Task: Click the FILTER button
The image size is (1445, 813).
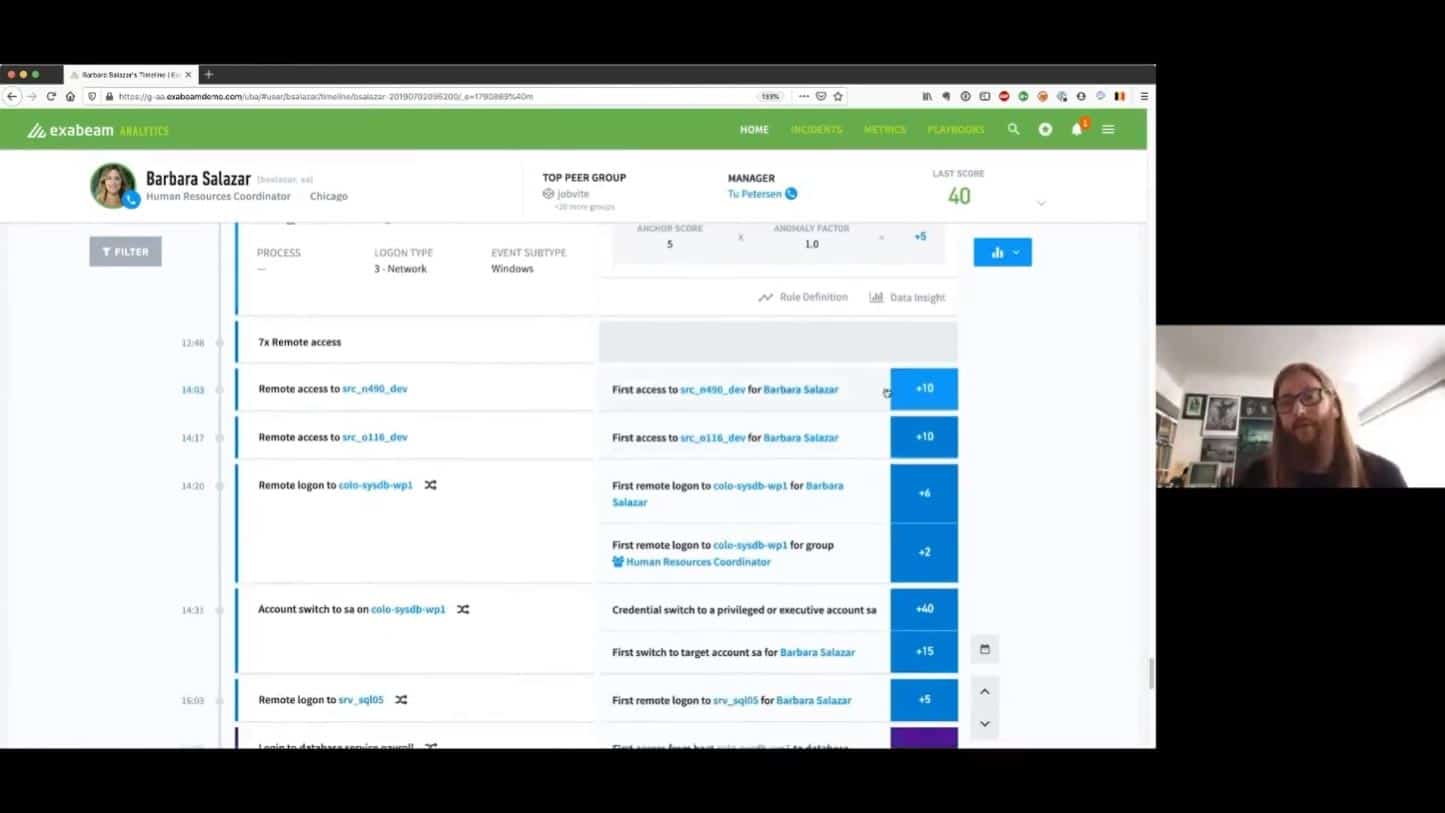Action: click(x=125, y=252)
